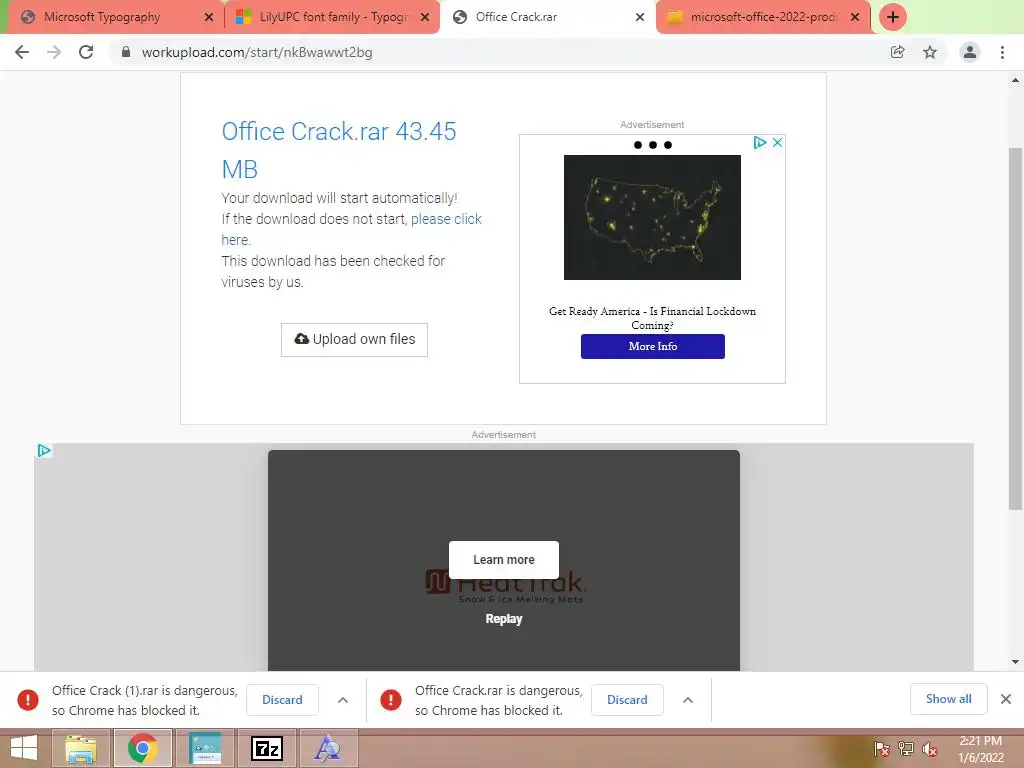Open AdChoices icon on top ad
The height and width of the screenshot is (768, 1024).
click(x=760, y=142)
